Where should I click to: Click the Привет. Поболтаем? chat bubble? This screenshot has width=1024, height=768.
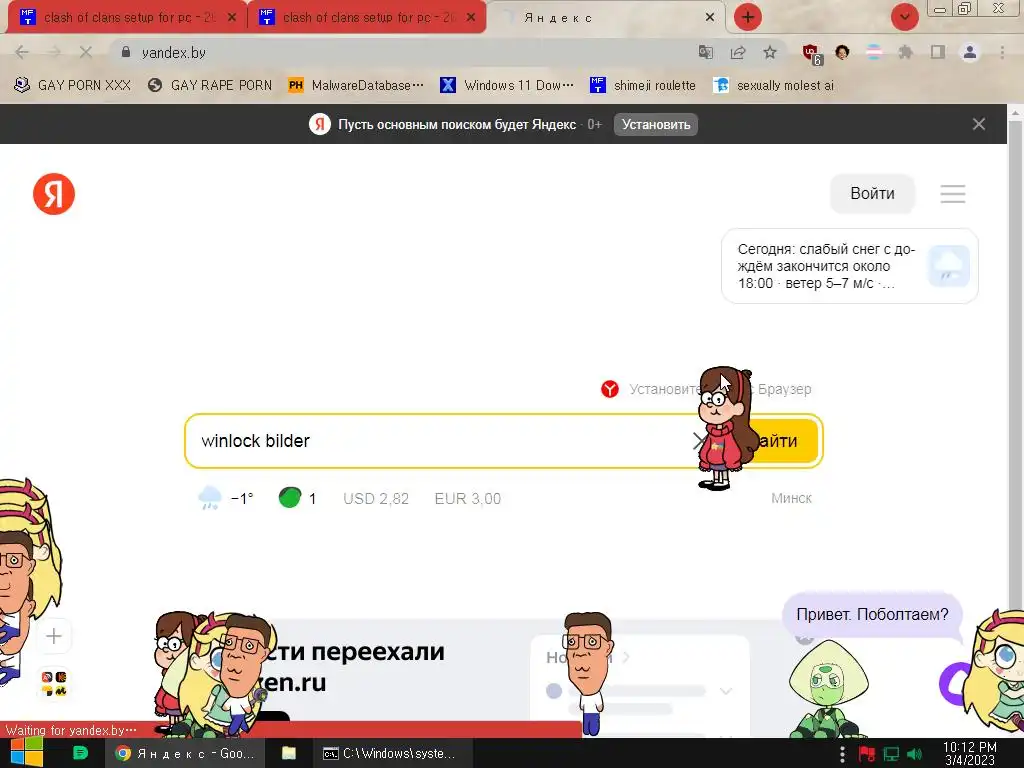(872, 615)
